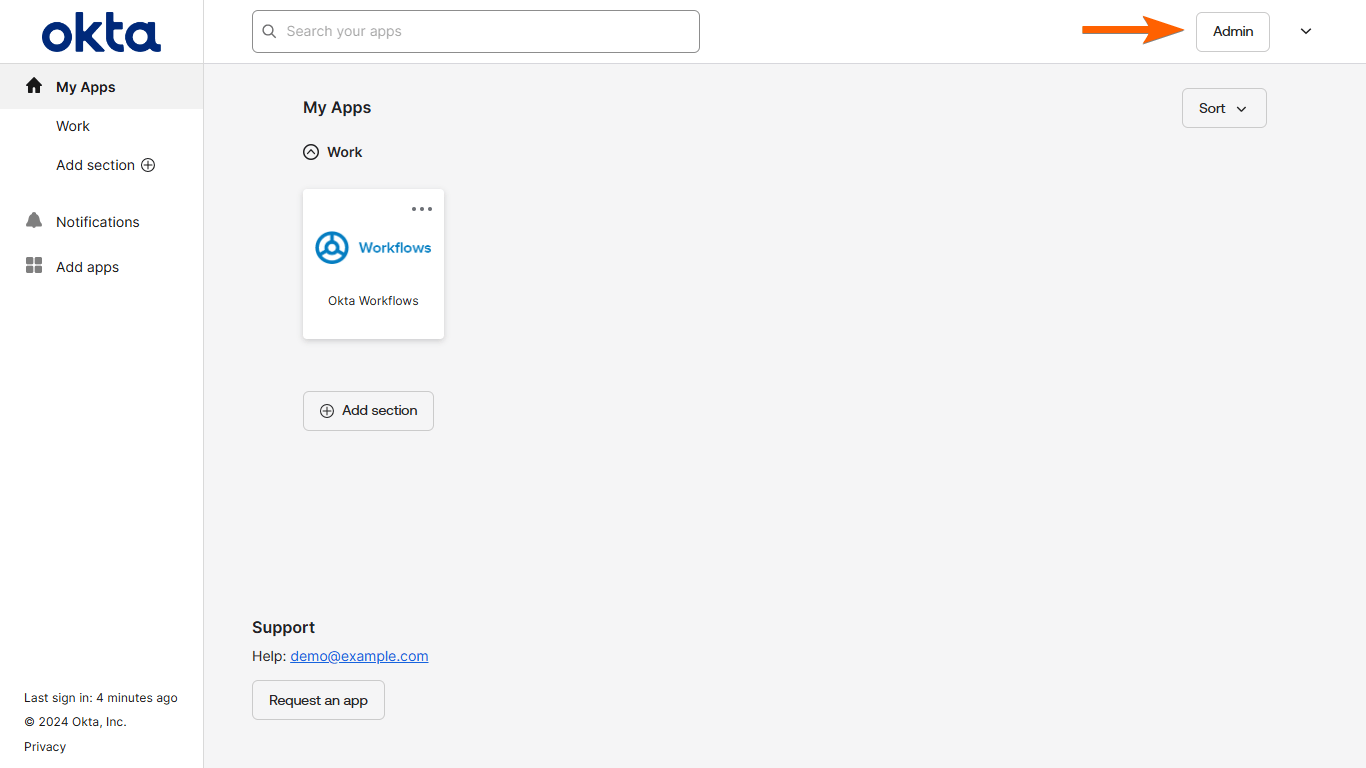Click the plus icon beside Add section in sidebar
Image resolution: width=1366 pixels, height=768 pixels.
coord(148,165)
